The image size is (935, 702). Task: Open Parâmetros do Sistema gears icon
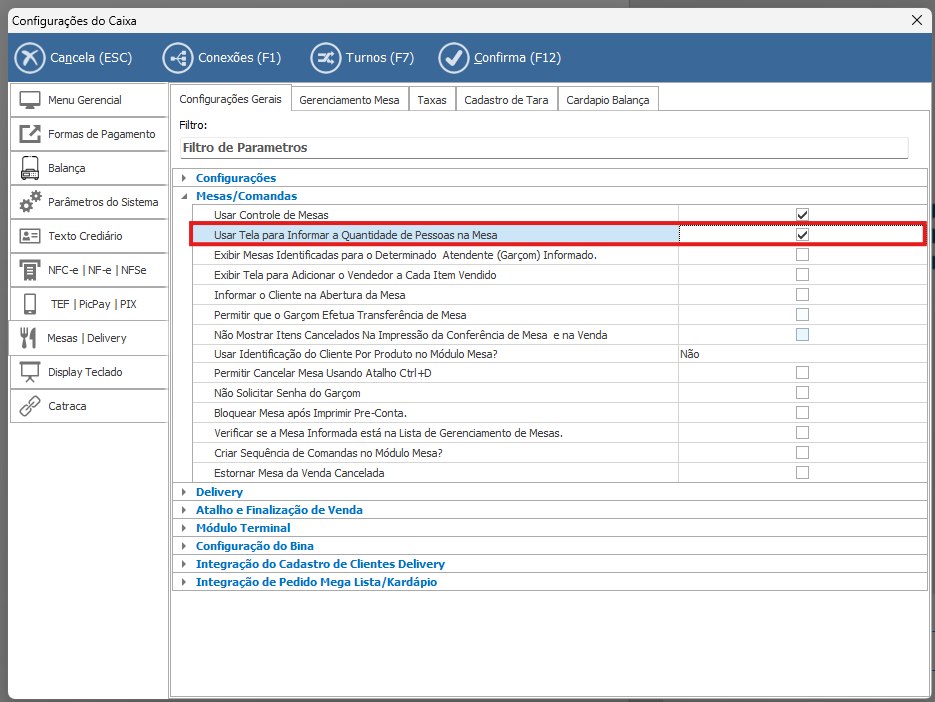click(30, 202)
